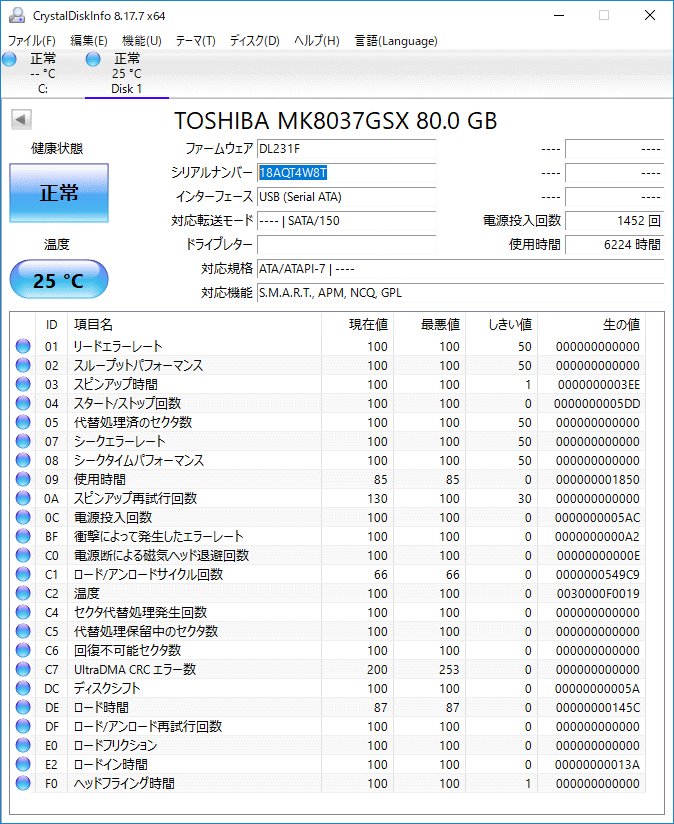Click the CrystalDiskInfo app icon in title bar
This screenshot has height=824, width=674.
pyautogui.click(x=17, y=16)
